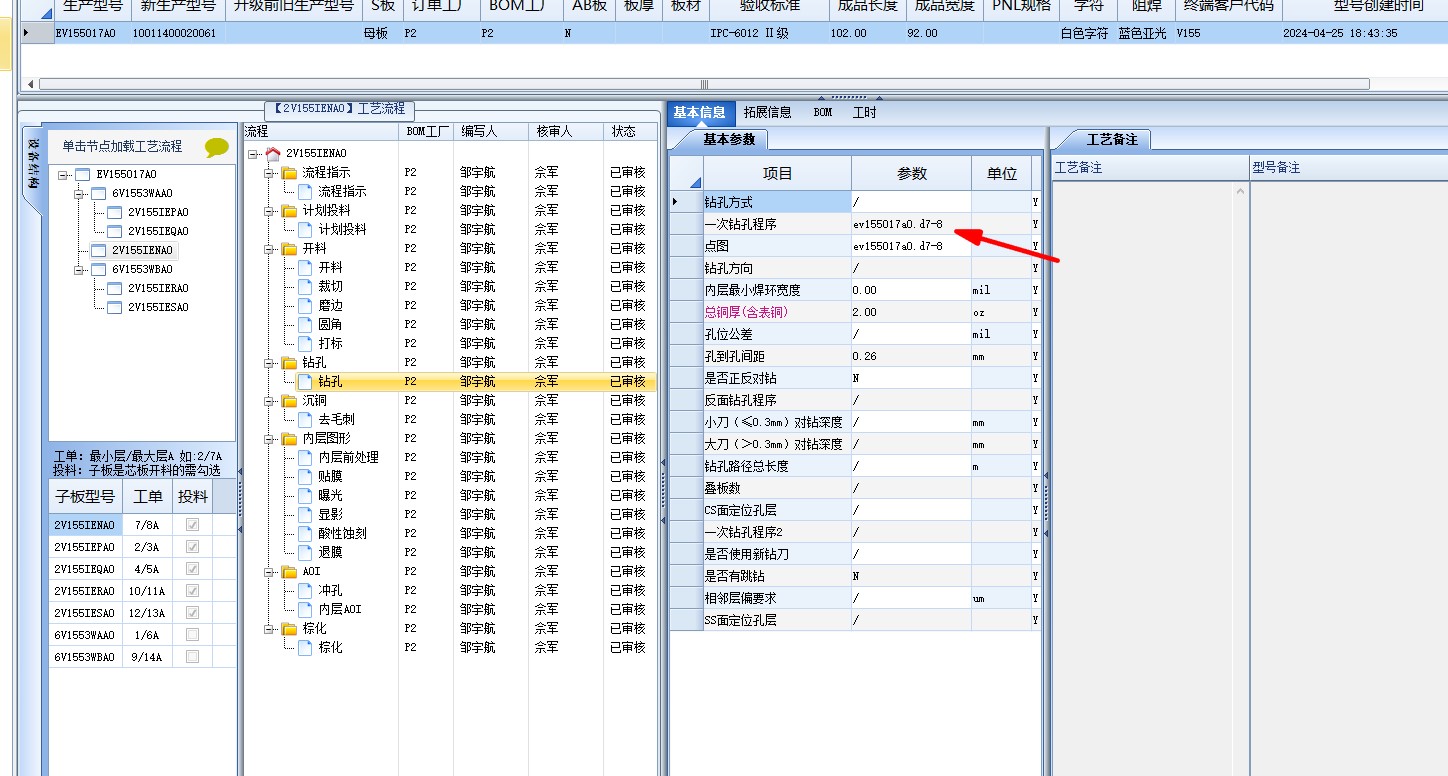Click the document icon beside 去毛刺
The image size is (1448, 776).
tap(305, 419)
